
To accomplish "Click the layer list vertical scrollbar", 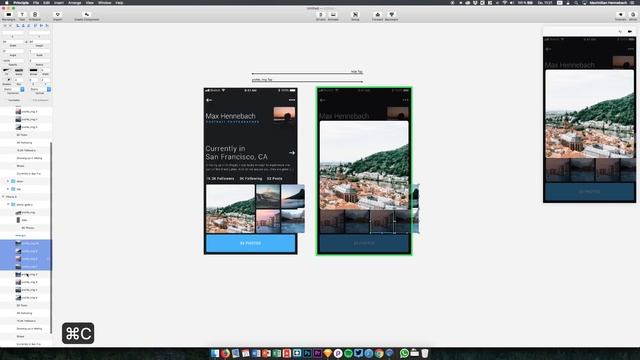I will [51, 238].
